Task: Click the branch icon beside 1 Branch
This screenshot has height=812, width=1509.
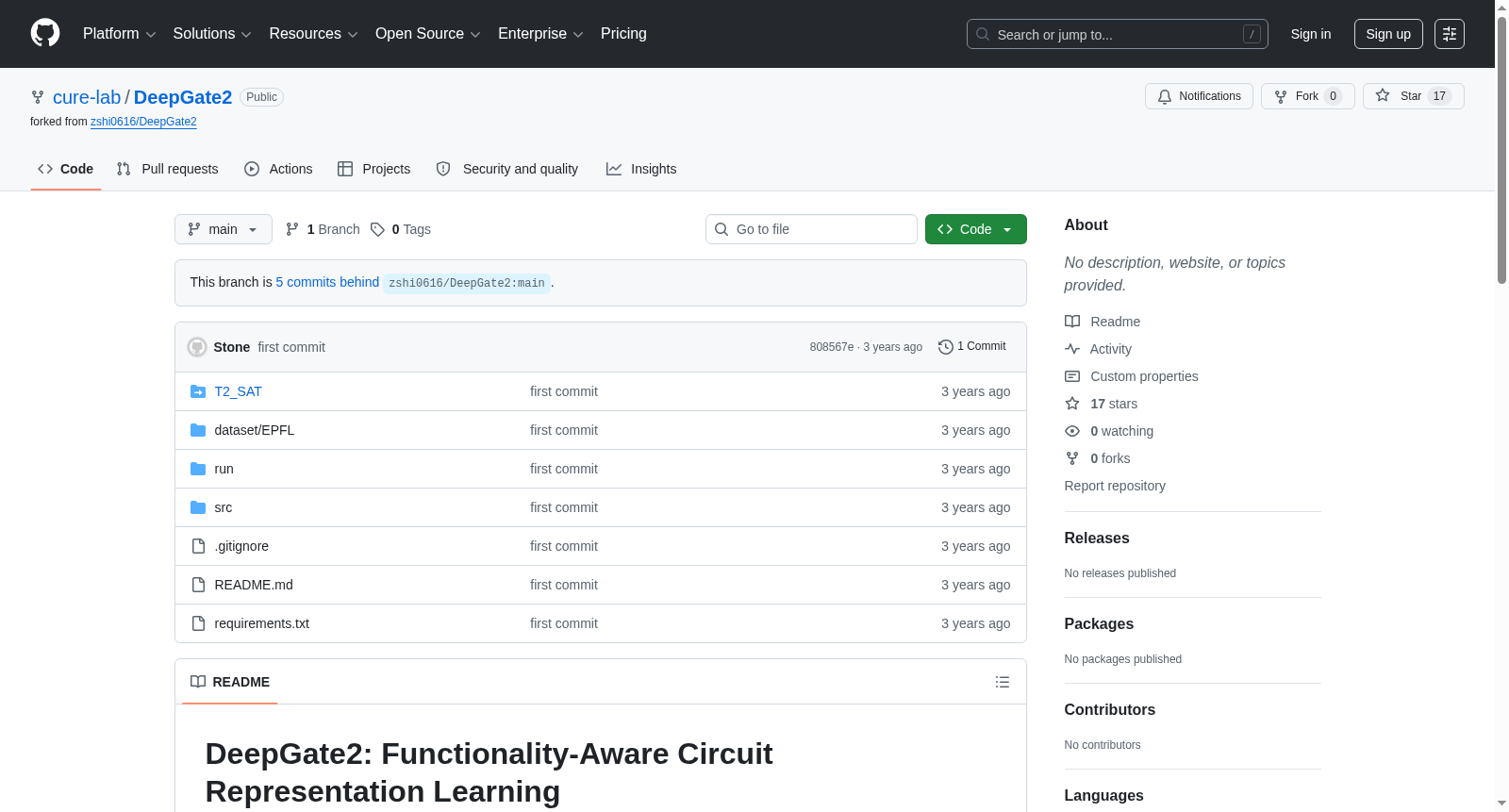Action: pyautogui.click(x=292, y=229)
